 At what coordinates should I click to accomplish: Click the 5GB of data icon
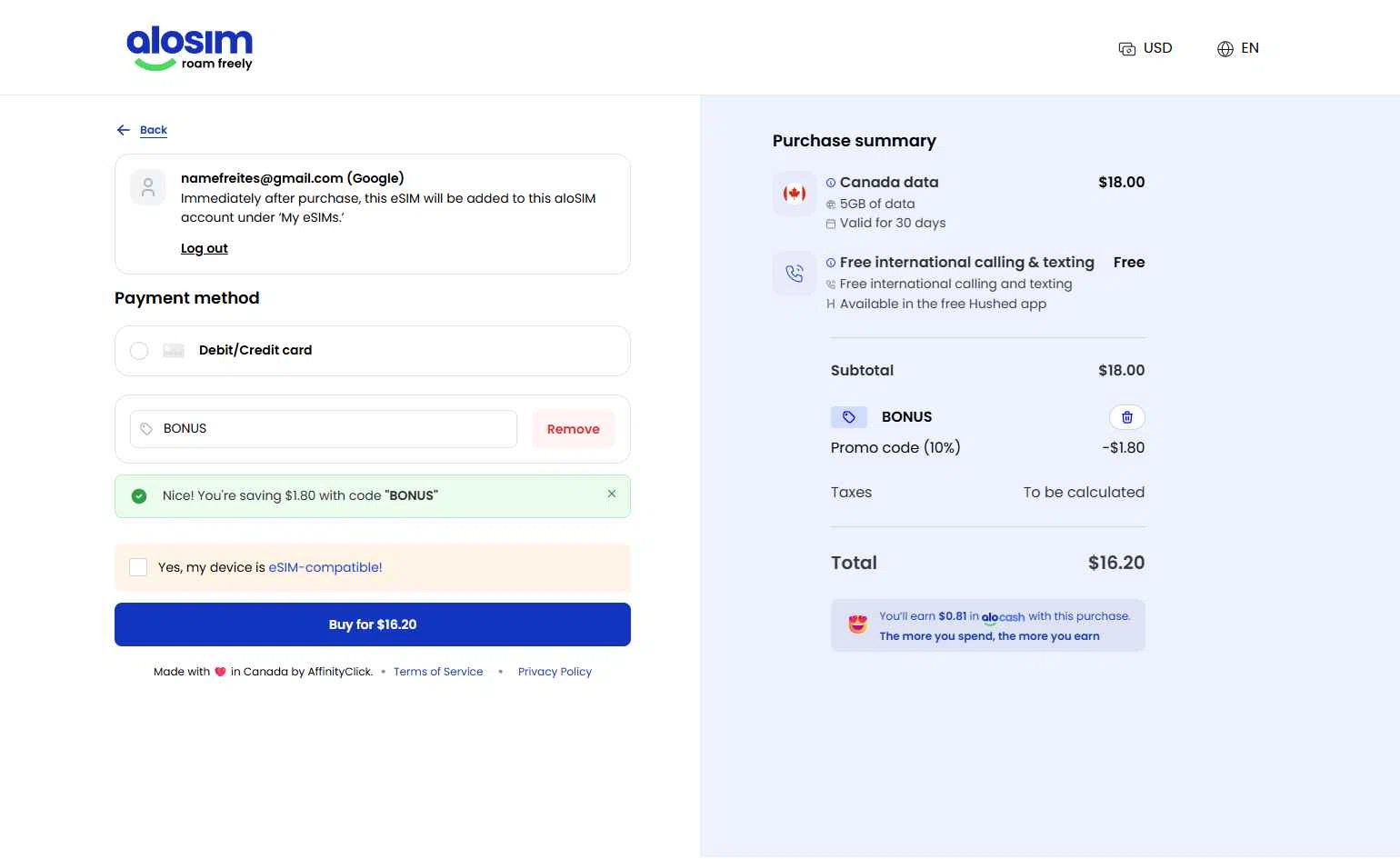(831, 205)
